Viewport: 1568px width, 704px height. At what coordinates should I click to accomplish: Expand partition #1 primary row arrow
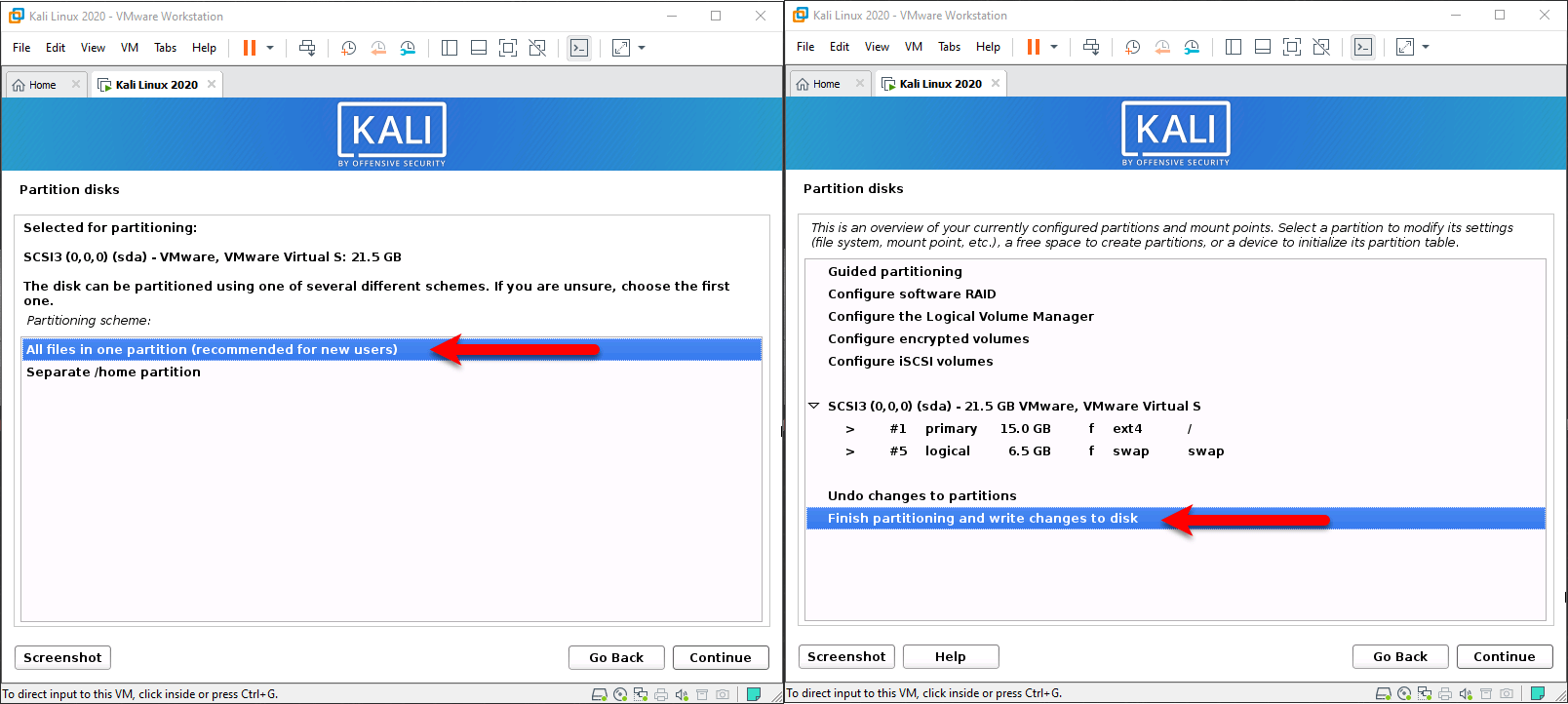(x=850, y=429)
